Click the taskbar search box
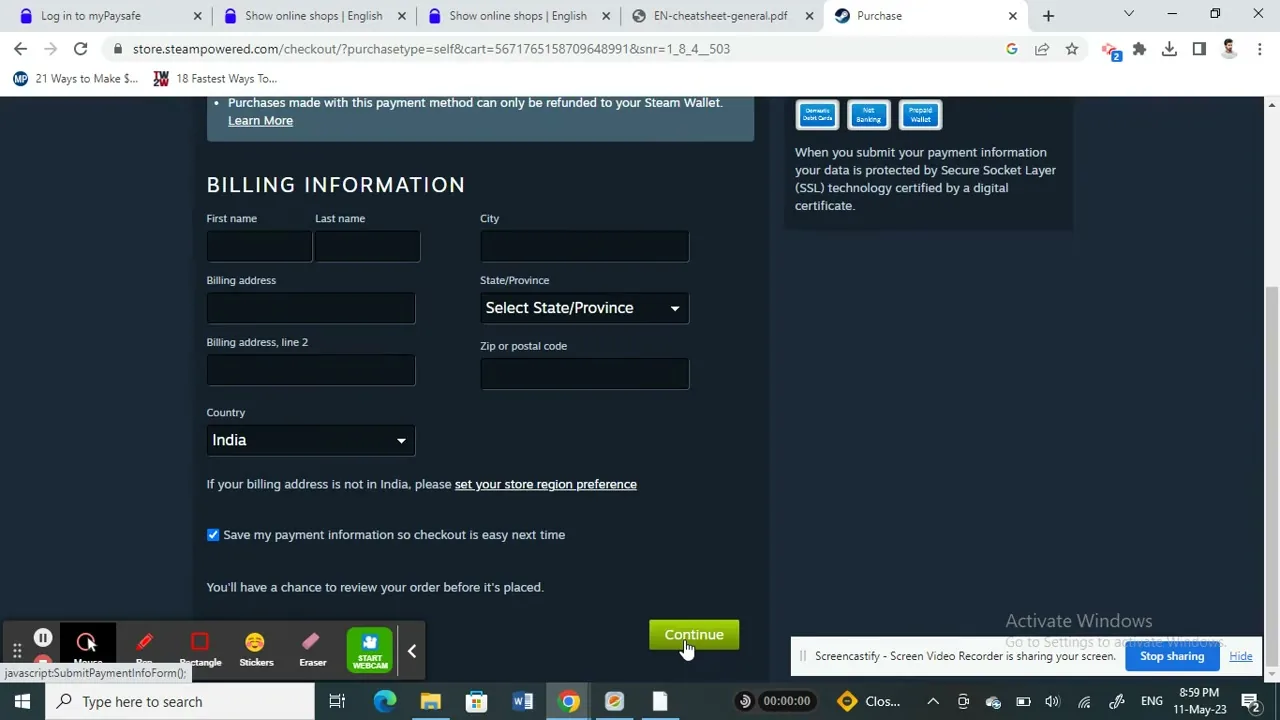 pyautogui.click(x=182, y=701)
